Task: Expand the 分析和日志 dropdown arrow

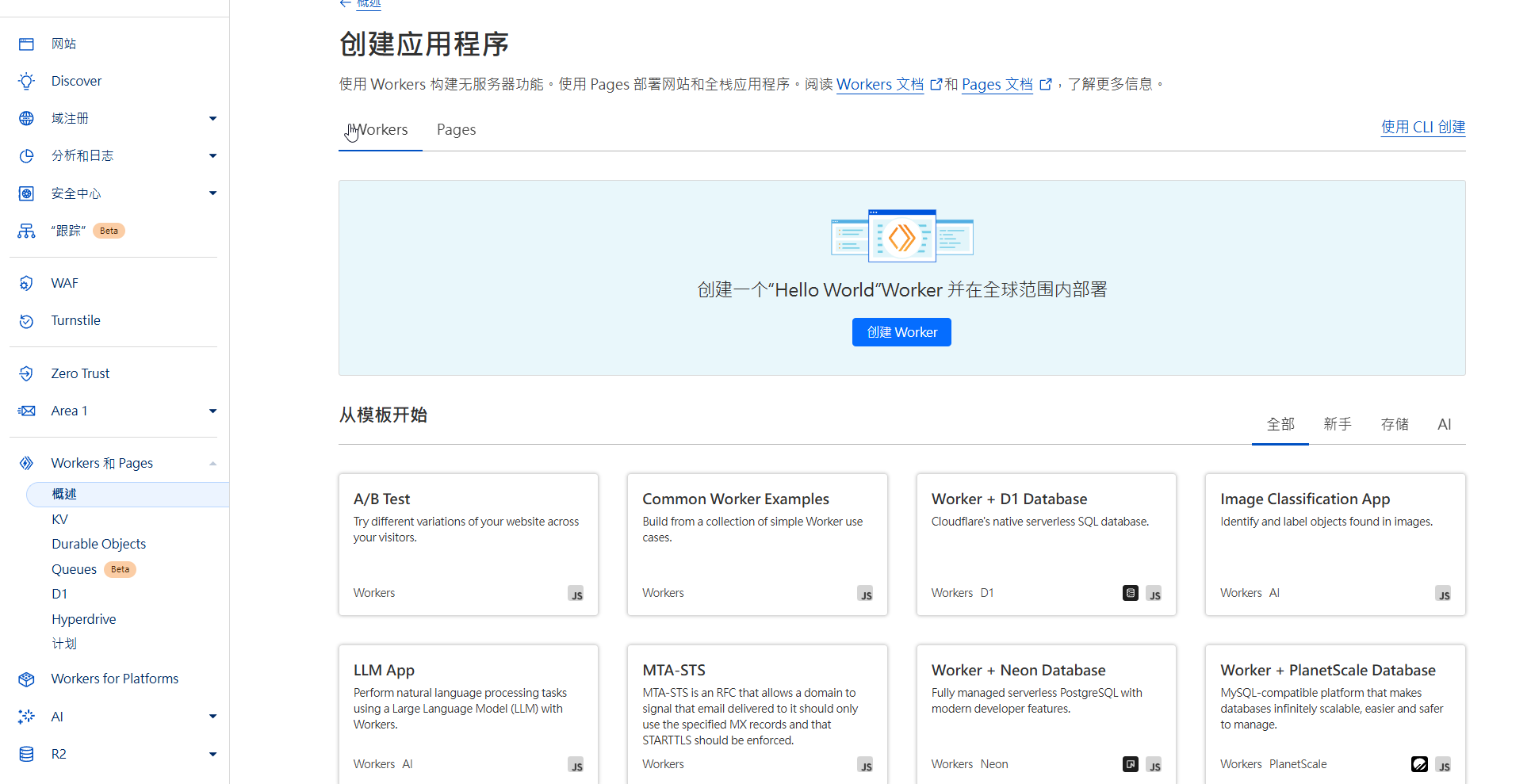Action: tap(212, 156)
